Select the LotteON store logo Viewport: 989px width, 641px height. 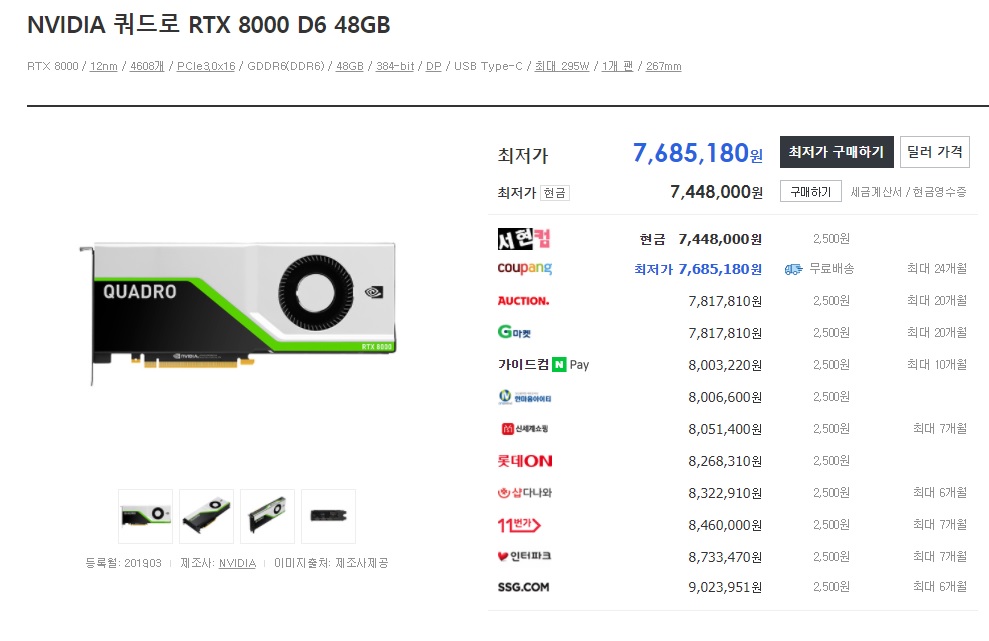(x=525, y=461)
